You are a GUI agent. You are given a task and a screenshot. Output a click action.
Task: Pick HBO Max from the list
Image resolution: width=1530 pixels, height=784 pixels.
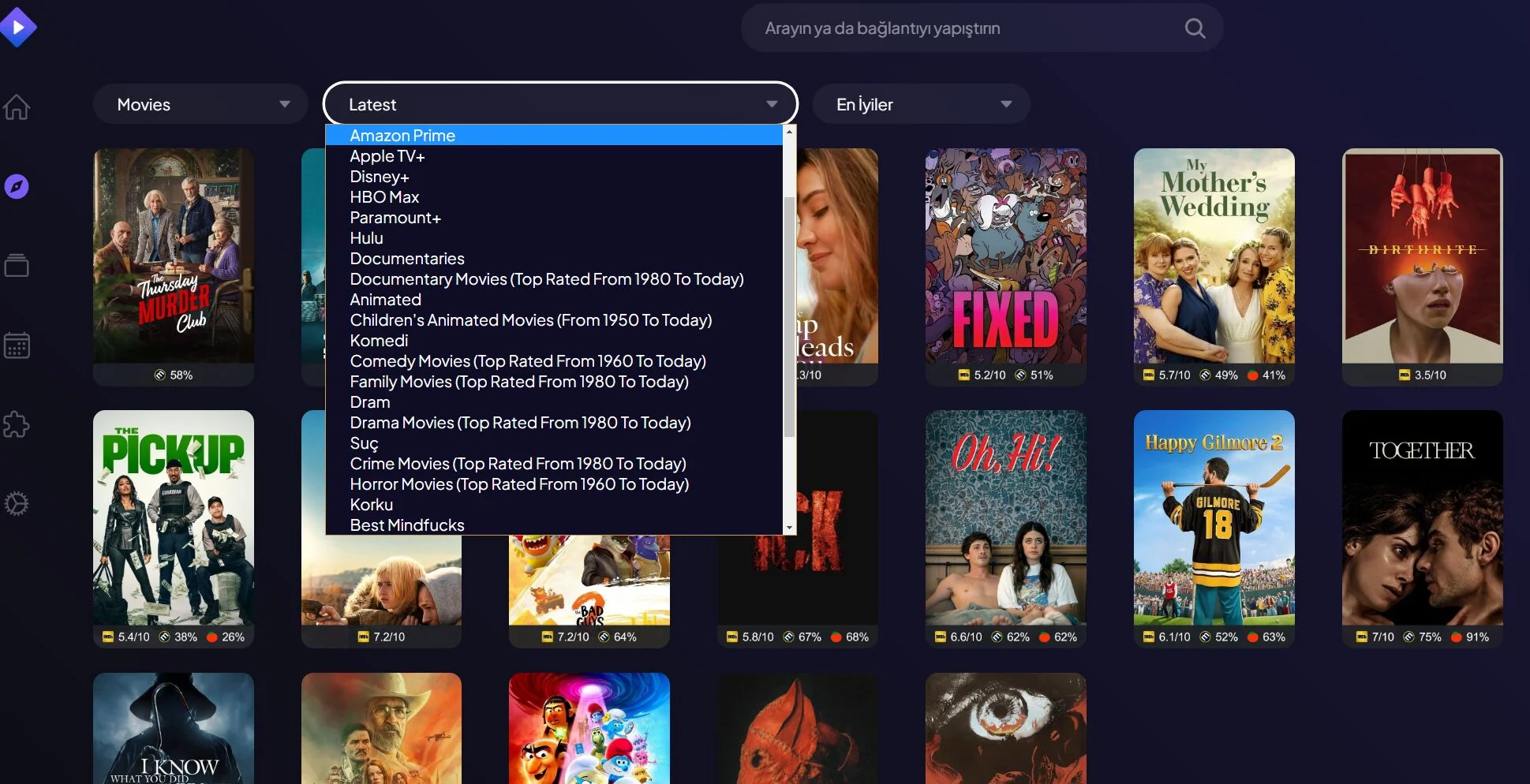coord(554,197)
